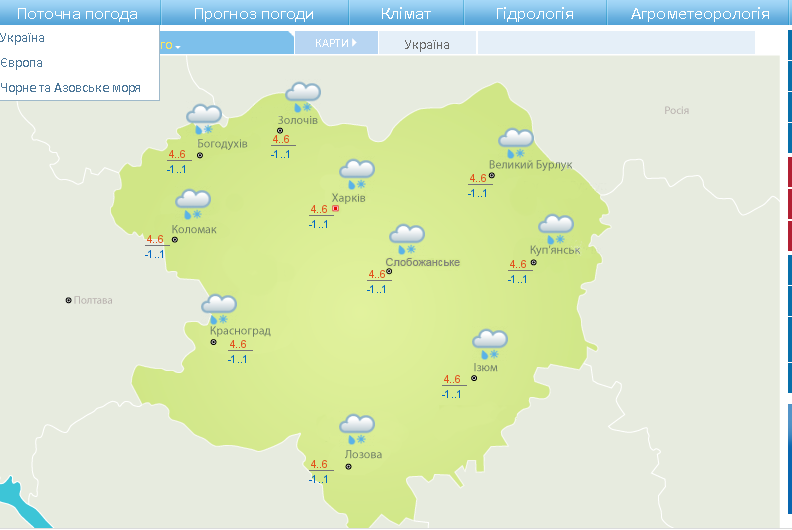Click Куп'янськ day temperature 4..6

point(518,264)
